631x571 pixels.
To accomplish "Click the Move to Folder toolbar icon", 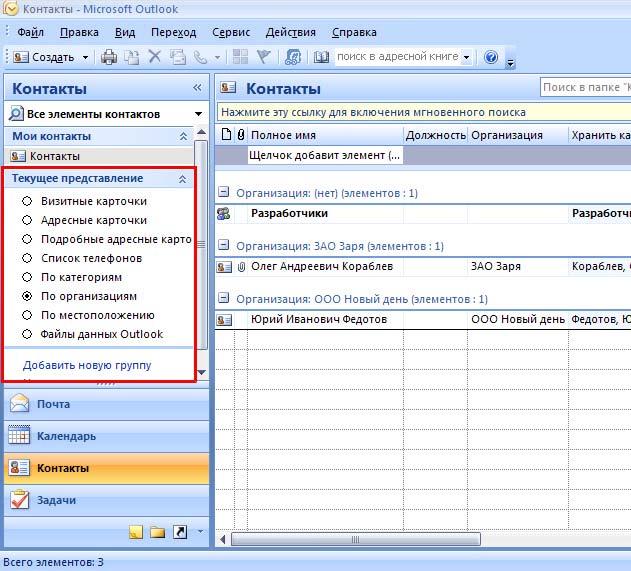I will [131, 57].
